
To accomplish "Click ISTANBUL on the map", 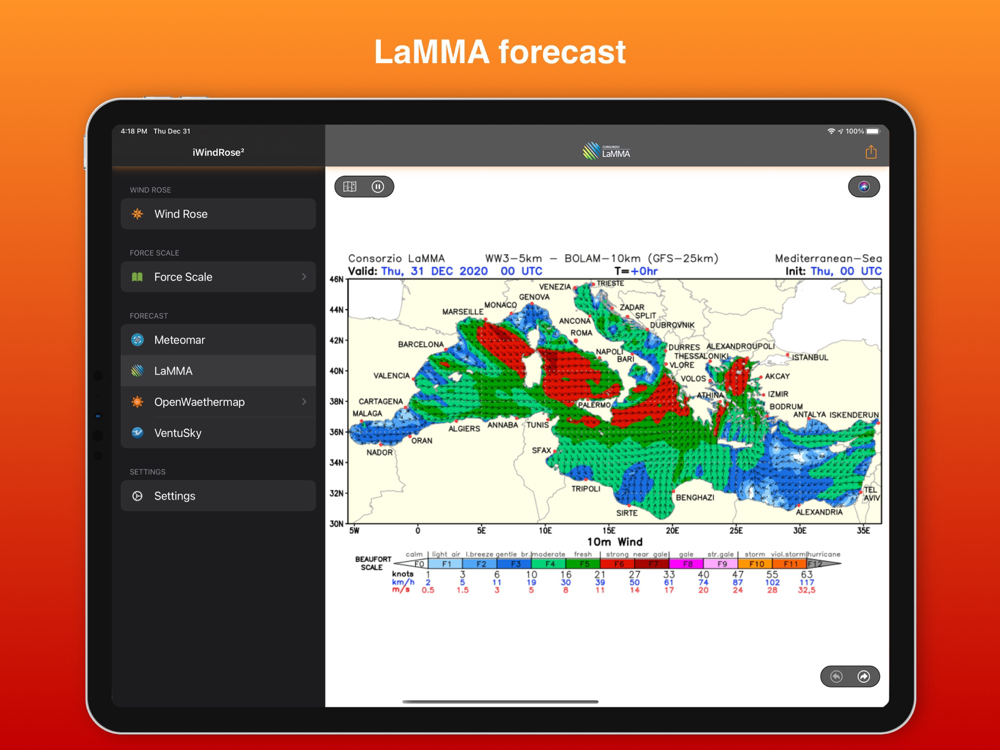I will [x=810, y=358].
